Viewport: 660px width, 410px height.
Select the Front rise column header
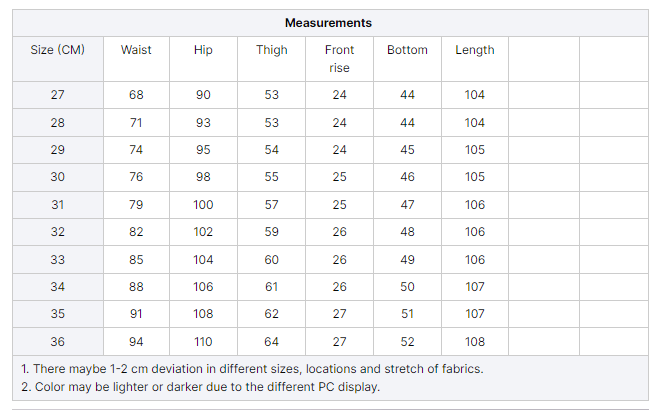coord(339,59)
